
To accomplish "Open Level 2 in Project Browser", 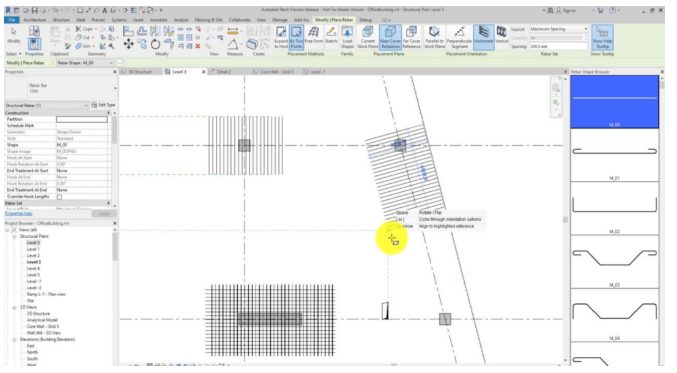I will [33, 256].
